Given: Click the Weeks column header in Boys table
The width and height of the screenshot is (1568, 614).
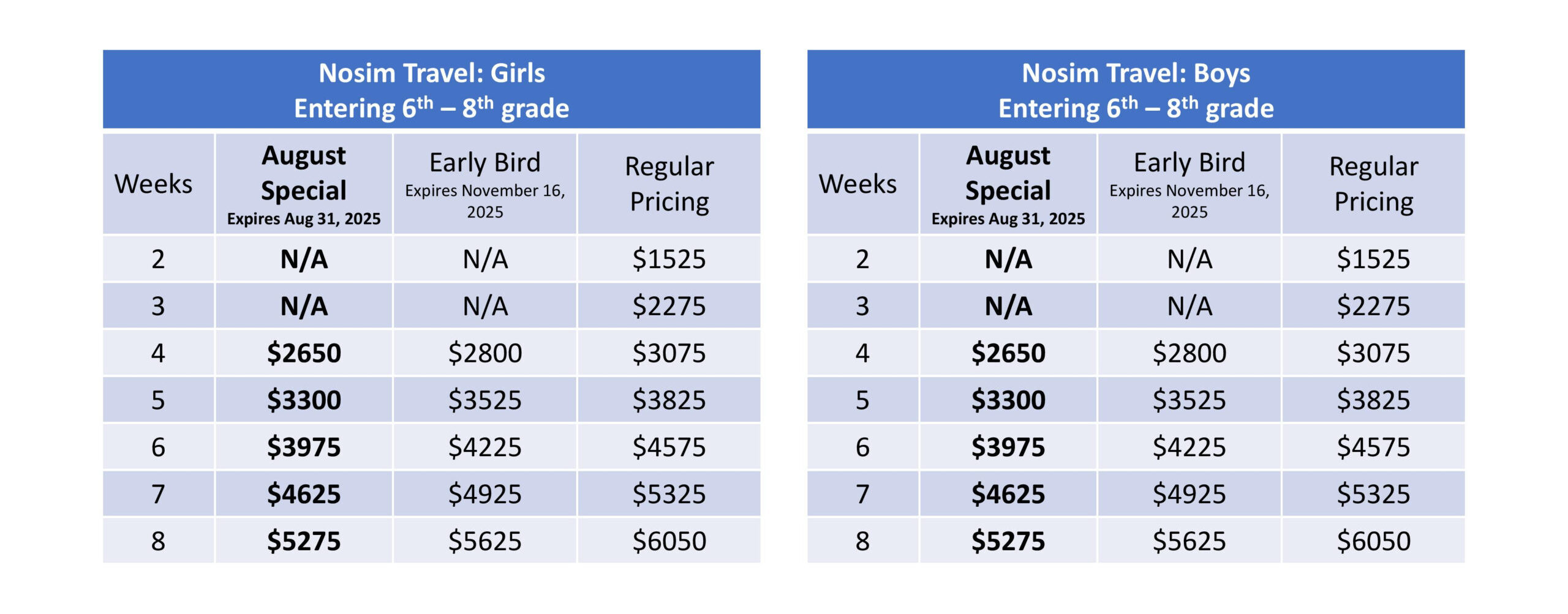Looking at the screenshot, I should (858, 184).
